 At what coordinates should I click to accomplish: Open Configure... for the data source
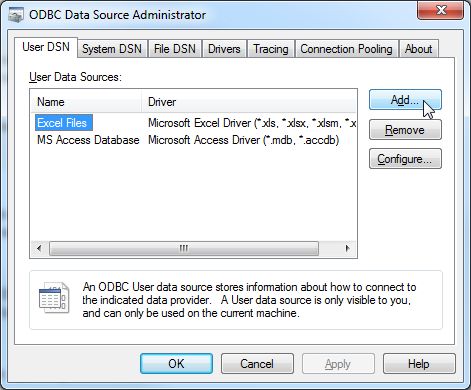point(405,159)
